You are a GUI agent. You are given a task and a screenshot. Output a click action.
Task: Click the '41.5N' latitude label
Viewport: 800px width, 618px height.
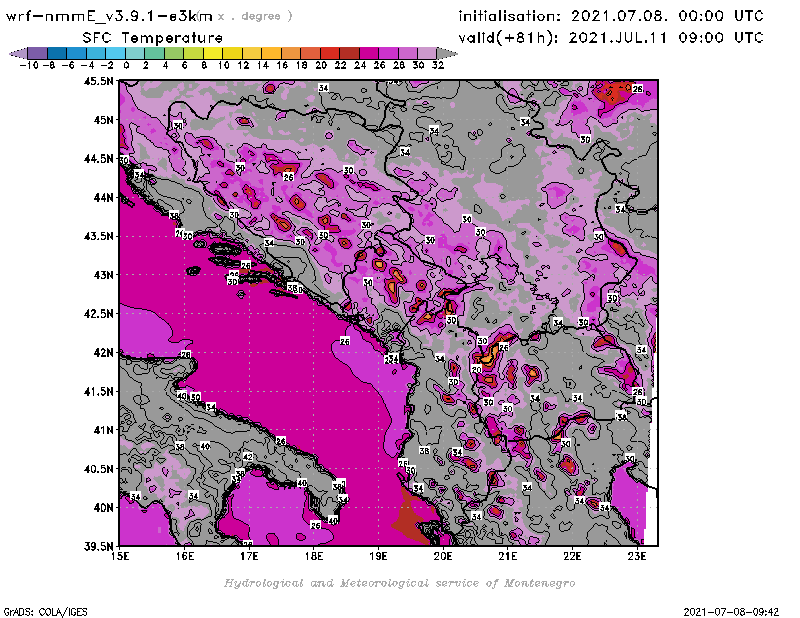point(99,391)
